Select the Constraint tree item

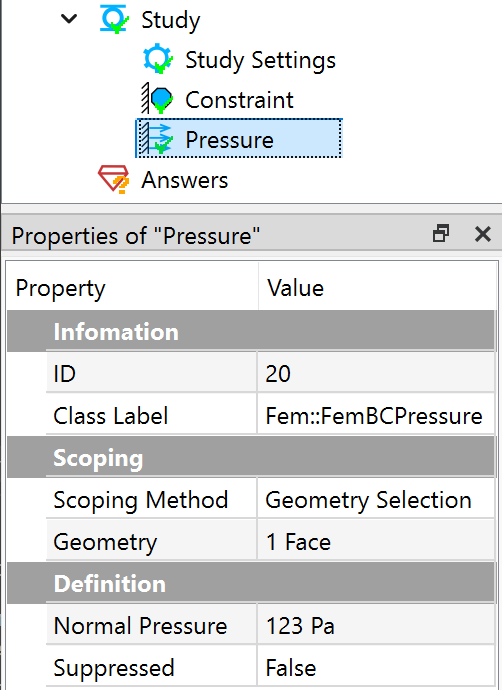coord(239,99)
